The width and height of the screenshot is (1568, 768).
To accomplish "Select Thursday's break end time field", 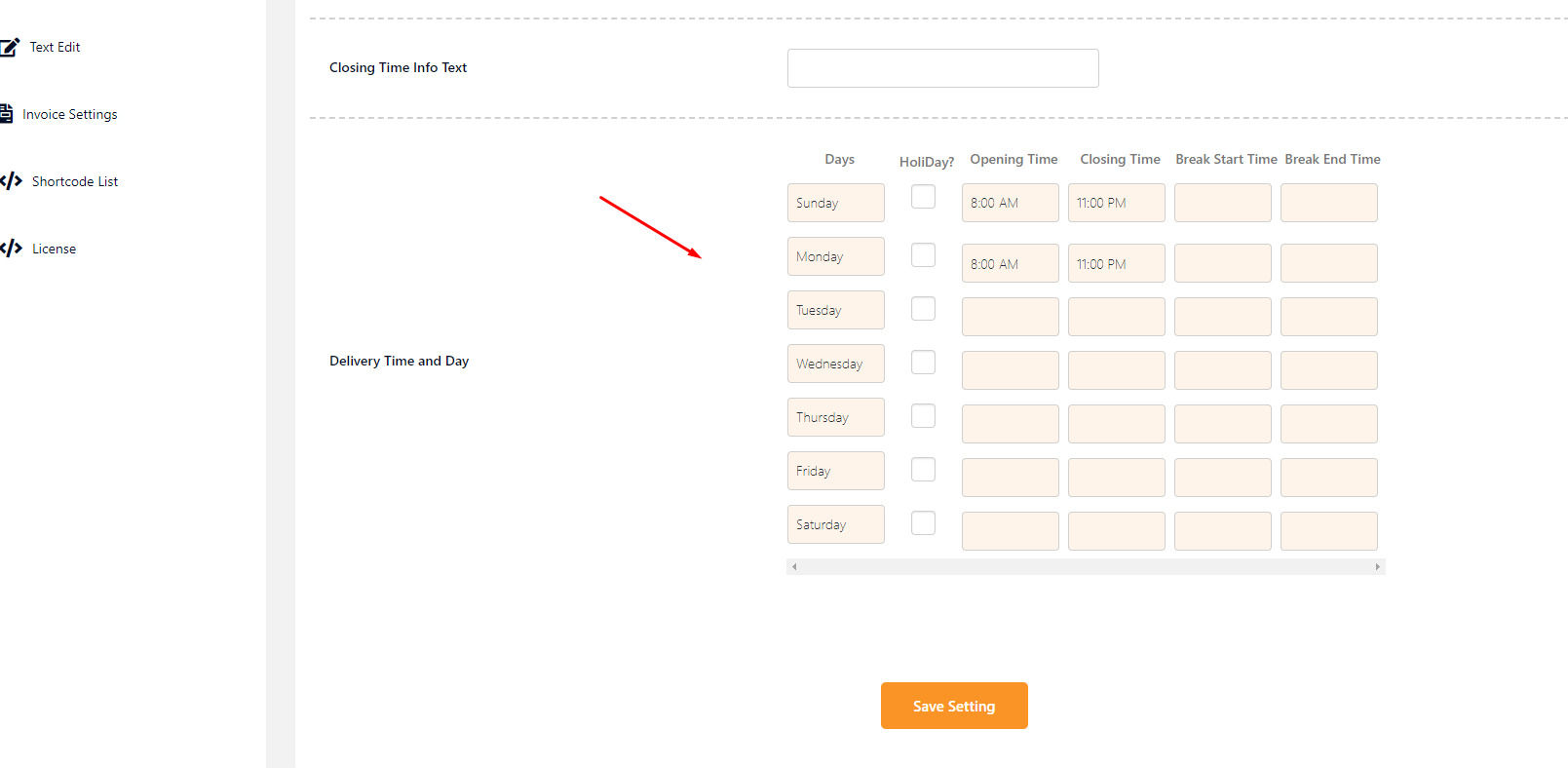I will [1328, 424].
